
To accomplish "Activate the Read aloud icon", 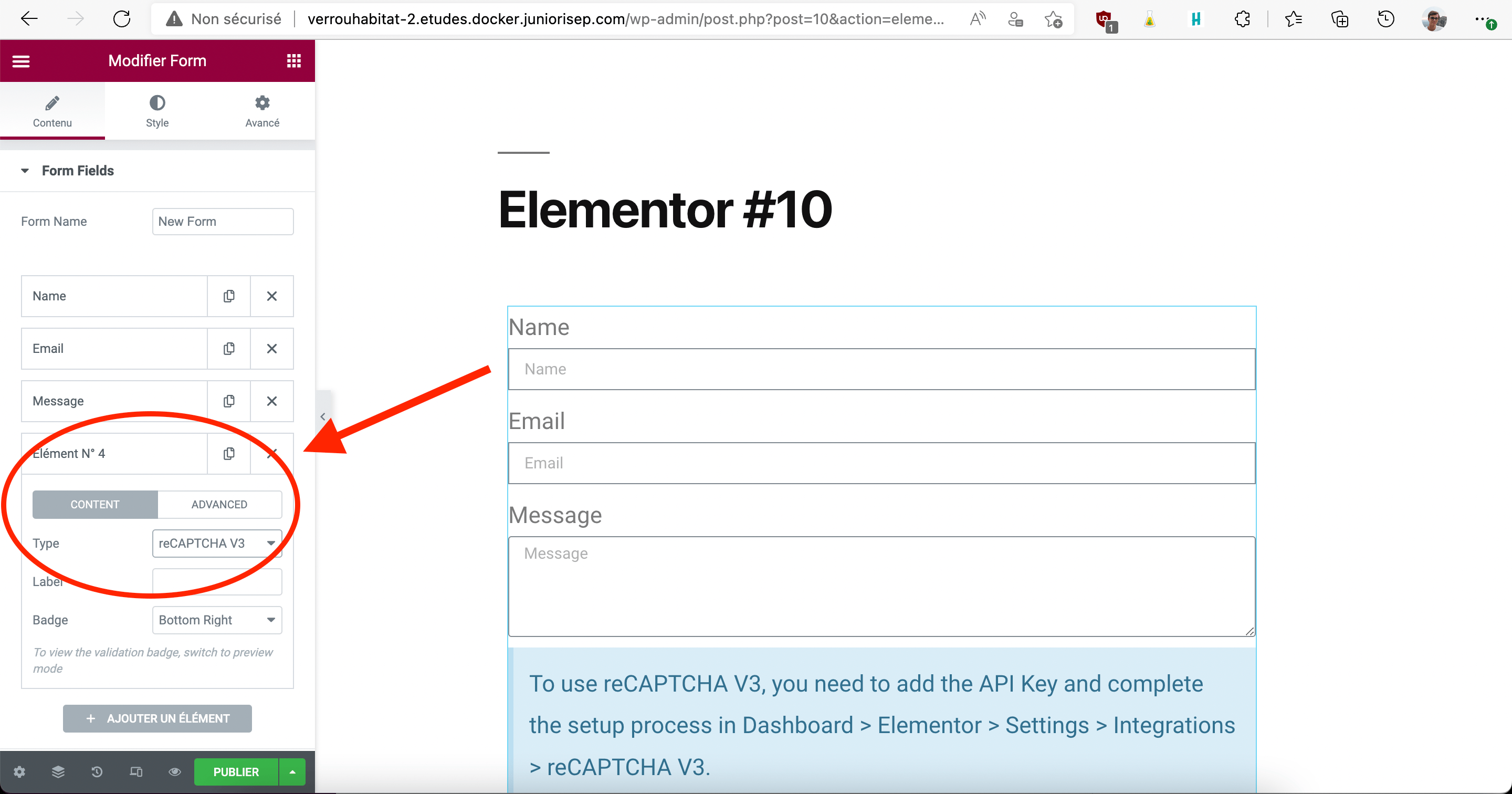I will pos(977,19).
